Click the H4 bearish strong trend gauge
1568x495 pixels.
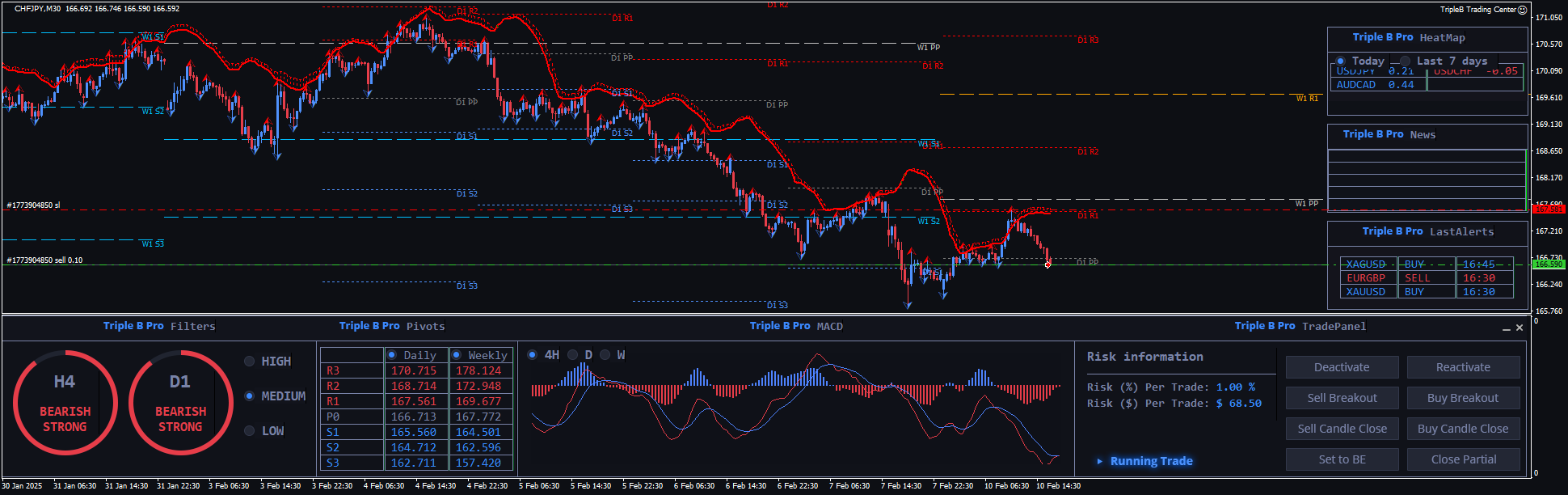pos(65,402)
